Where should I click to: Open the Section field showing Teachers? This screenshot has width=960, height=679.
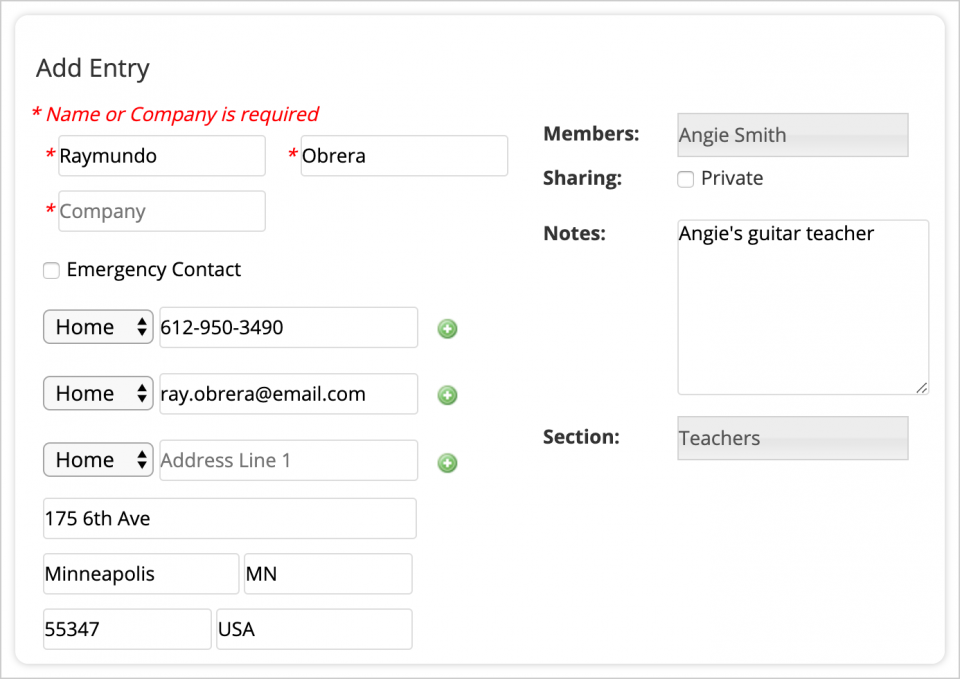(x=793, y=438)
